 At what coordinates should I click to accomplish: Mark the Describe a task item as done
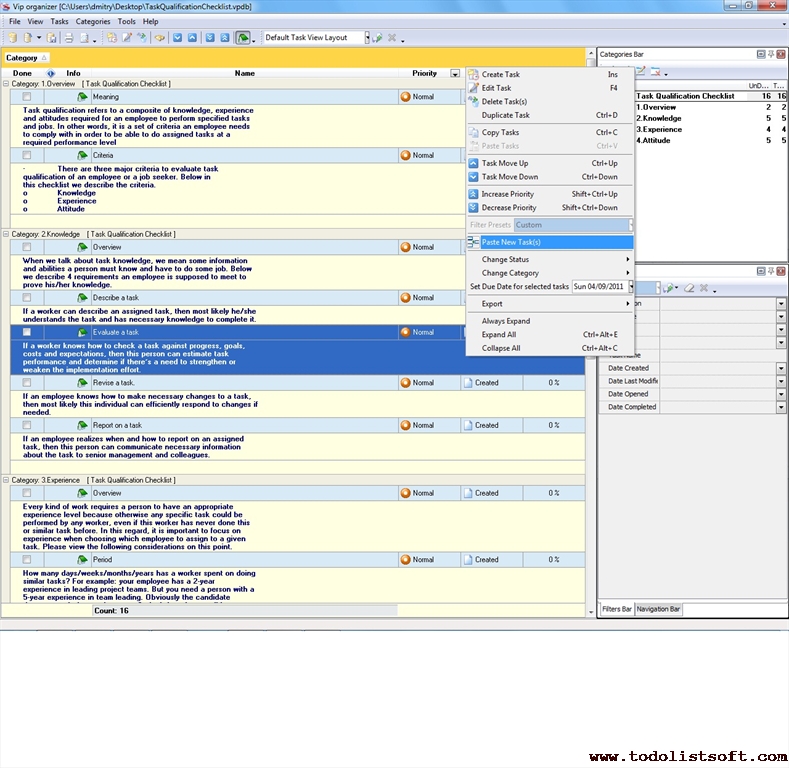pyautogui.click(x=27, y=298)
